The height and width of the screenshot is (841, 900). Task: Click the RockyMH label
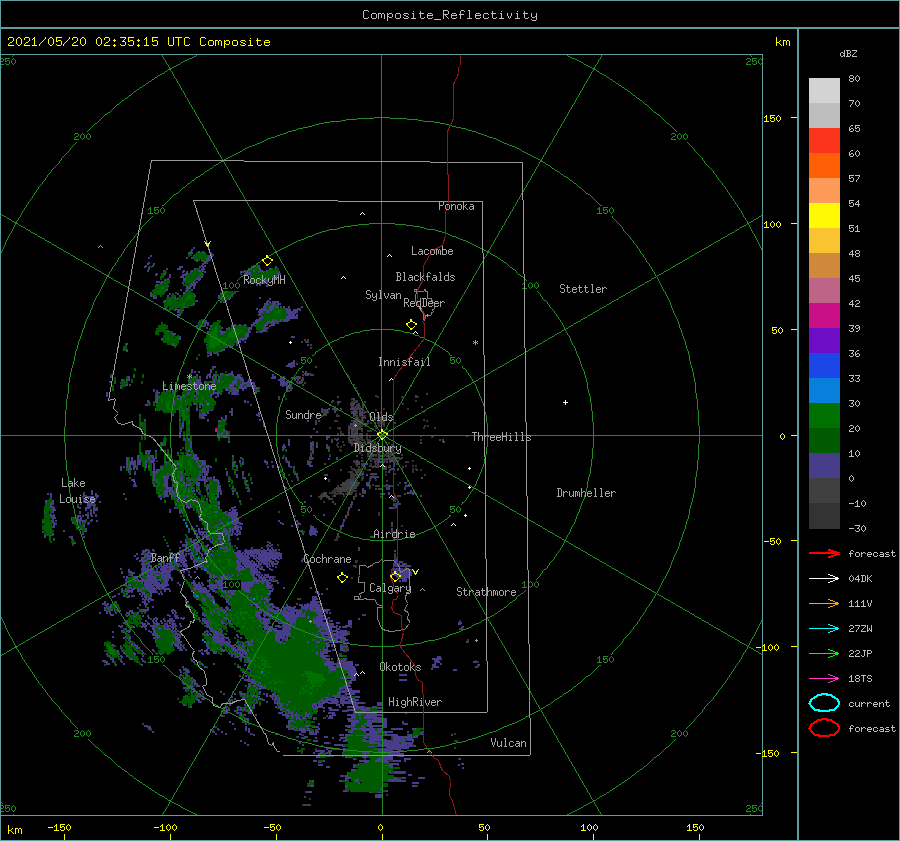(264, 280)
